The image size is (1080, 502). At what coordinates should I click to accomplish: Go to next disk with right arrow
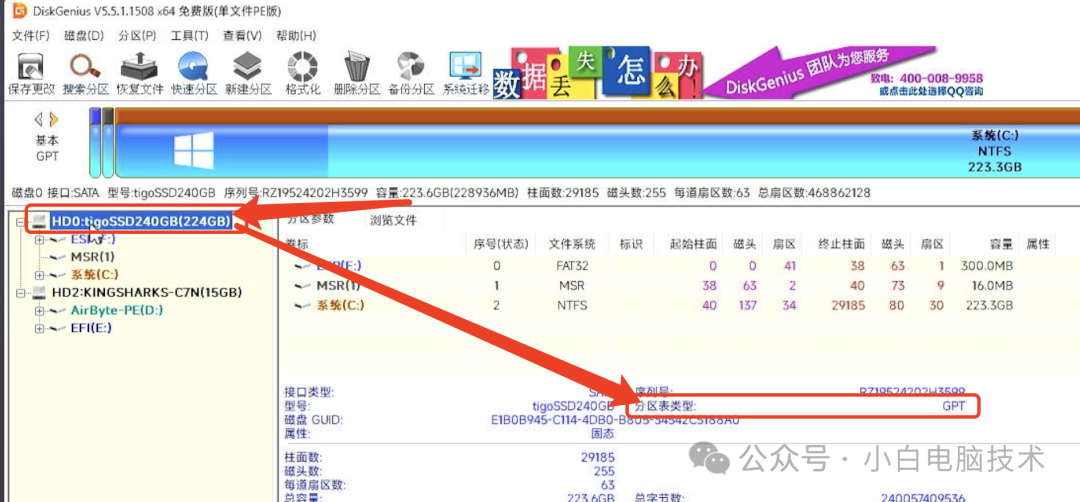click(x=54, y=120)
